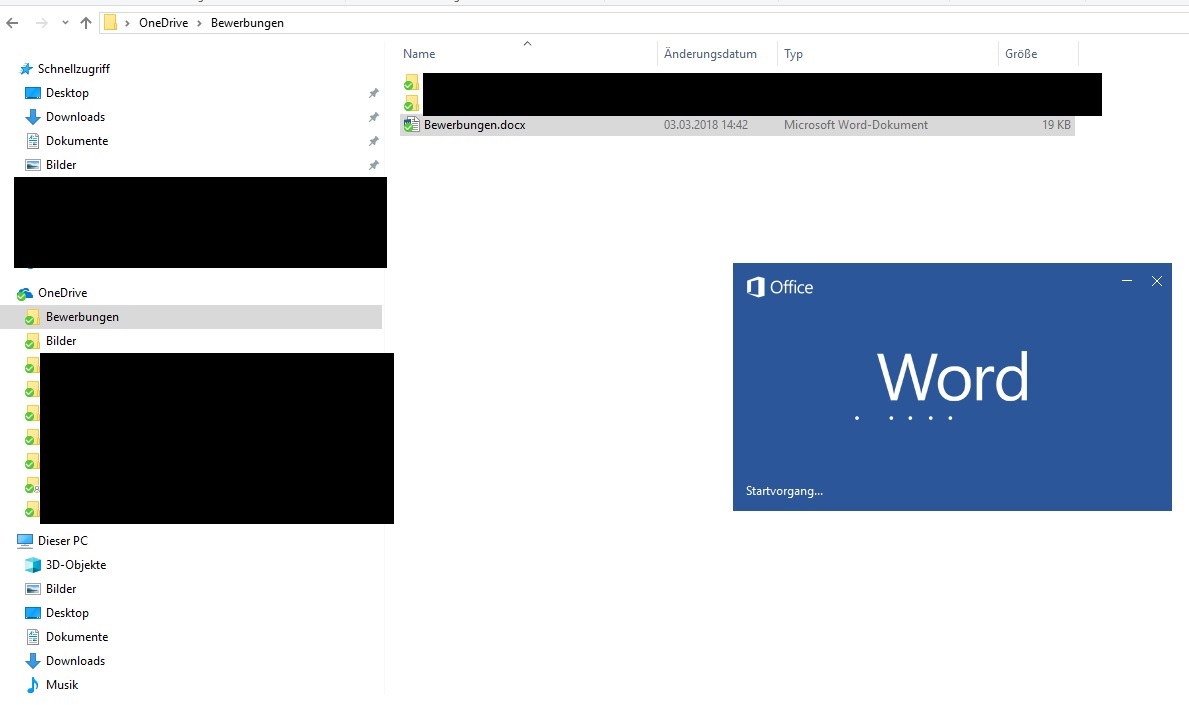Sort files by Änderungsdatum column
This screenshot has height=705, width=1189.
[x=710, y=54]
